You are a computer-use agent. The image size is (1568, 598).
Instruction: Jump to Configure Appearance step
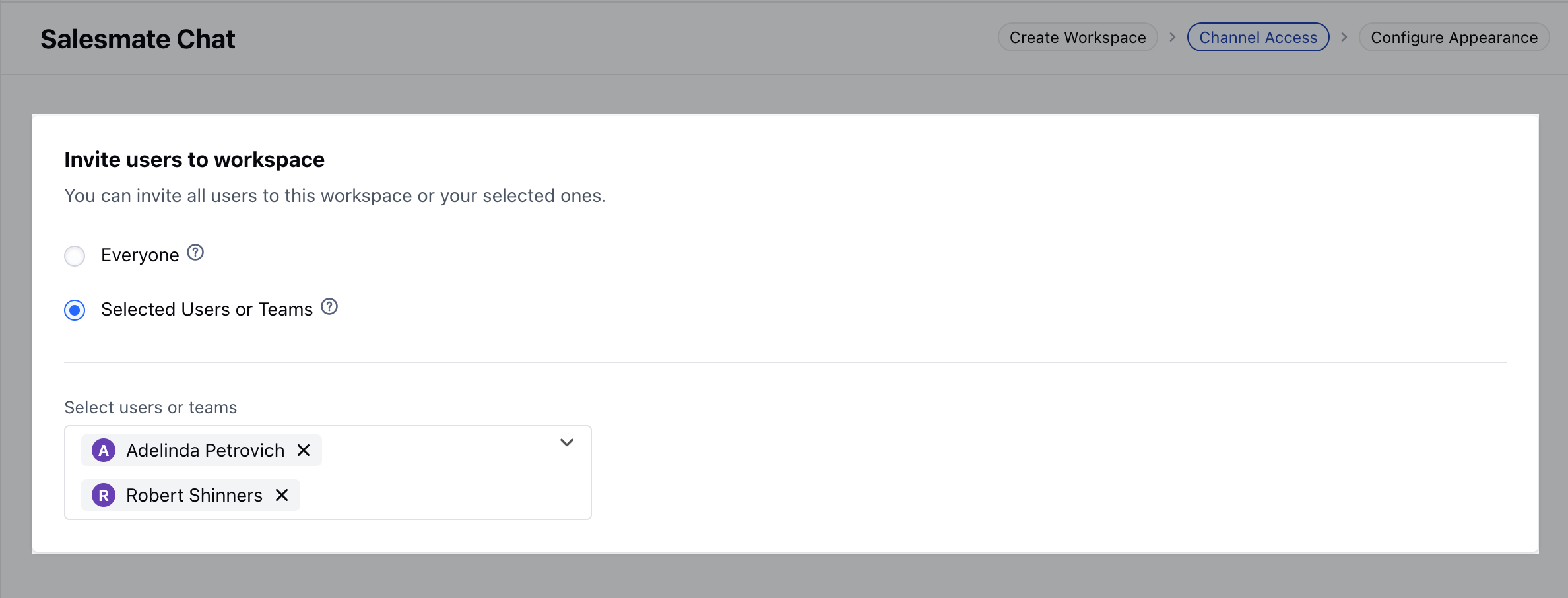(1454, 38)
